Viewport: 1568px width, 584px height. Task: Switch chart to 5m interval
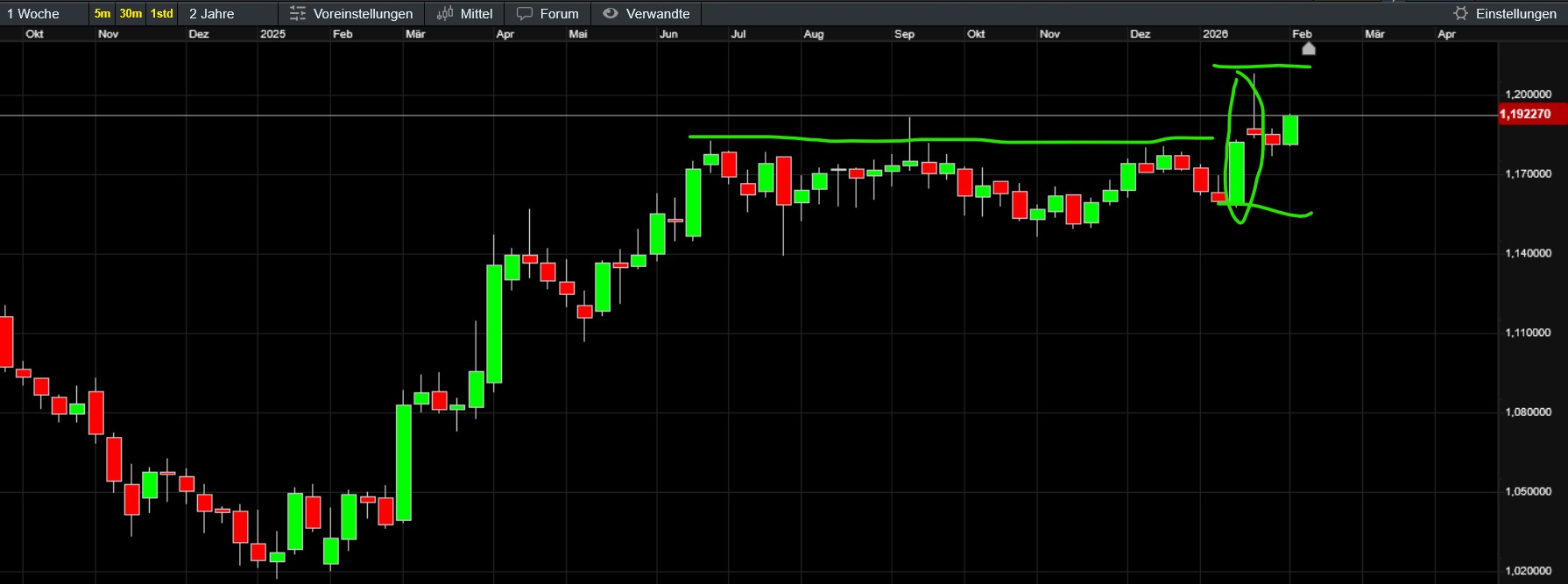coord(102,14)
